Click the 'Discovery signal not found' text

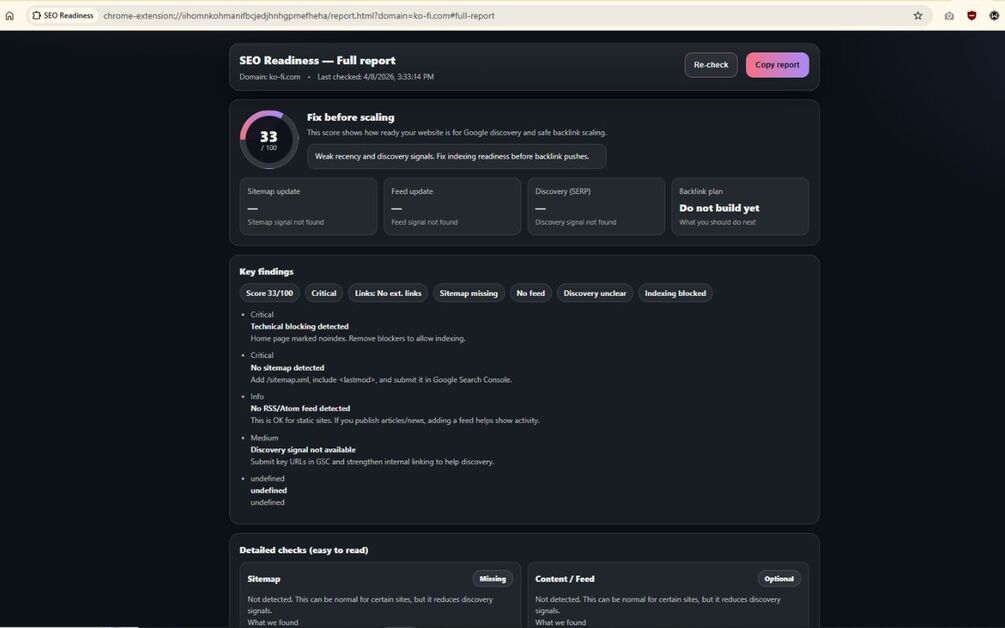[575, 222]
